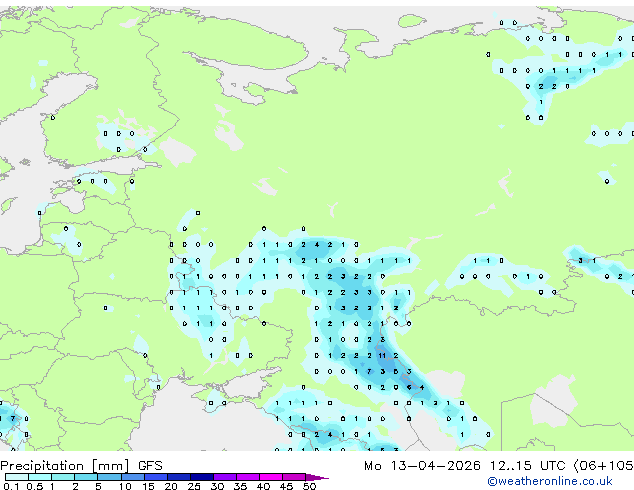Click the legend value '10'
Viewport: 634px width, 490px height.
pyautogui.click(x=125, y=486)
